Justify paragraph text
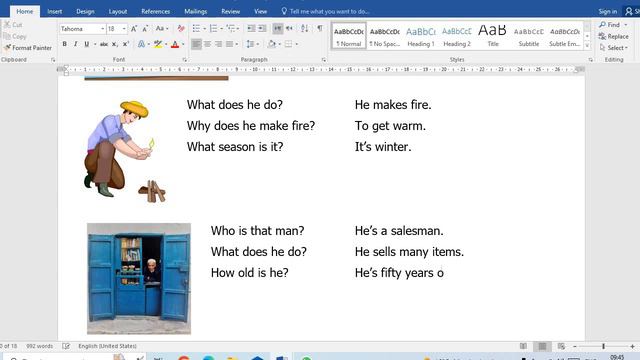This screenshot has height=360, width=640. [x=229, y=44]
